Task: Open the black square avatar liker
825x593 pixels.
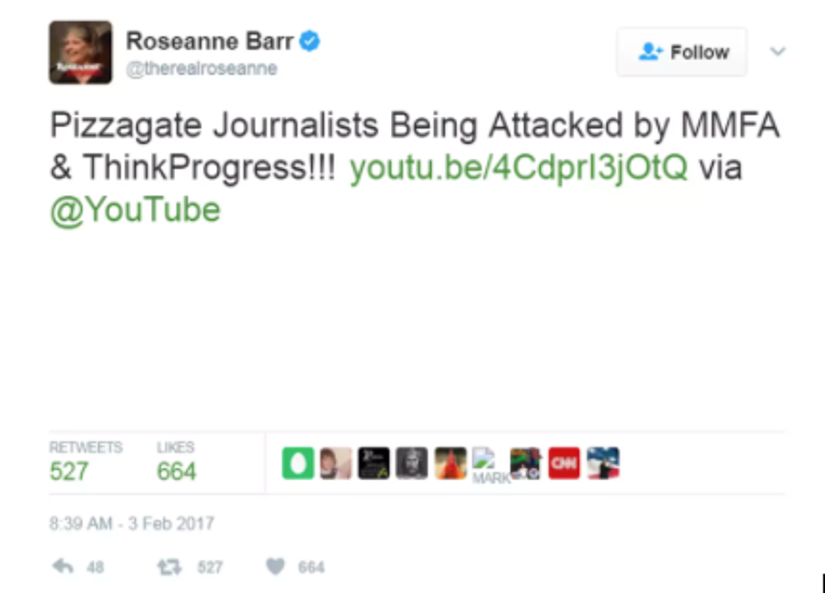Action: pyautogui.click(x=374, y=463)
